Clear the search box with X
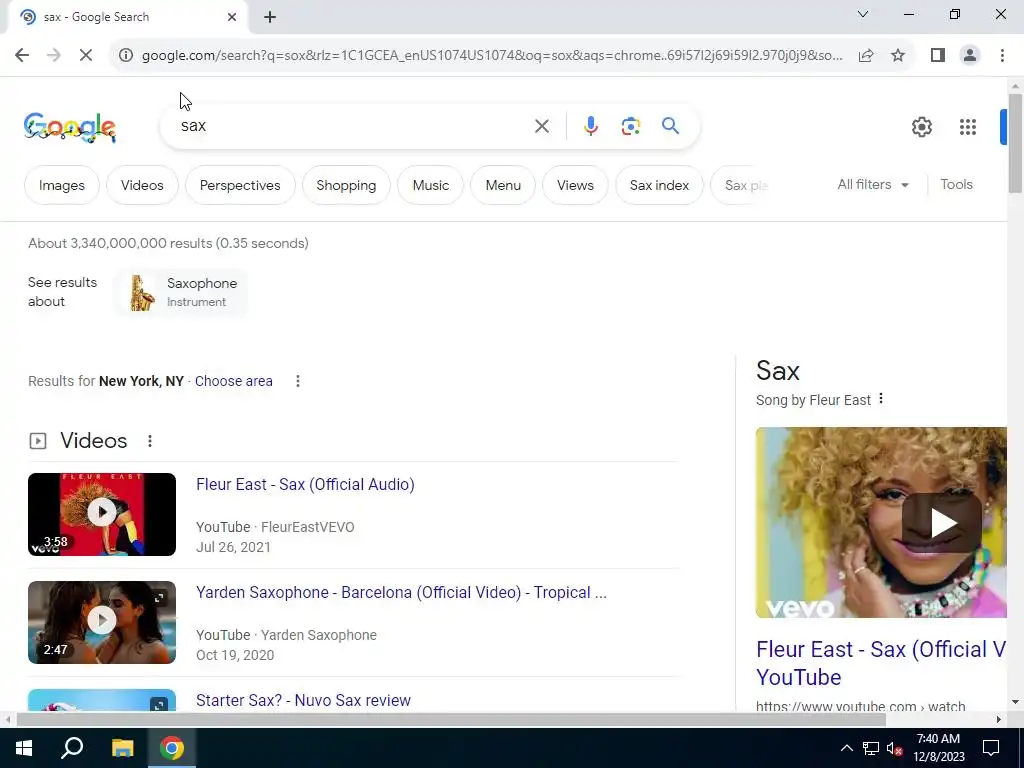Viewport: 1024px width, 768px height. pos(541,126)
